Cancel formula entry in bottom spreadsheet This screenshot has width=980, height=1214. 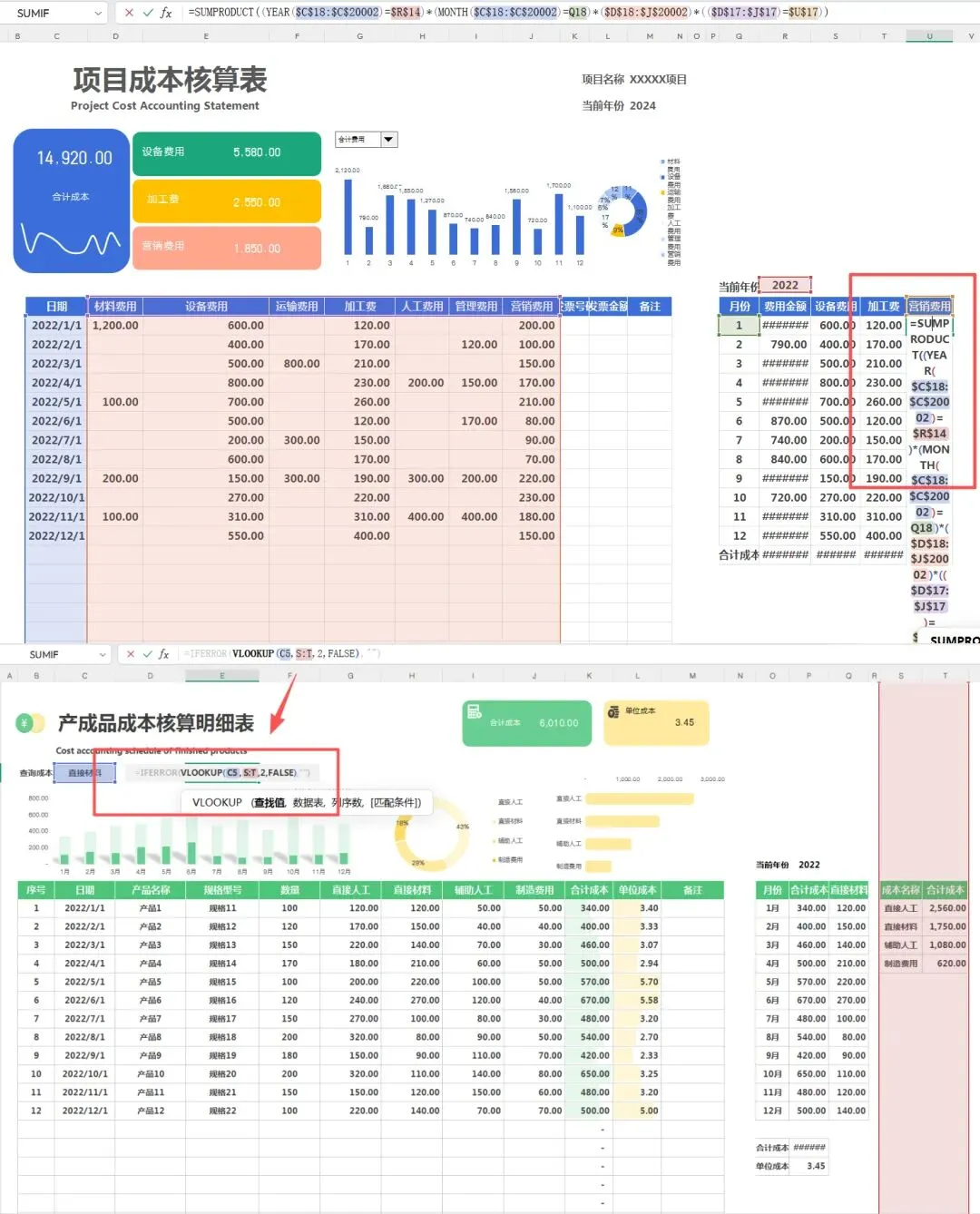131,653
